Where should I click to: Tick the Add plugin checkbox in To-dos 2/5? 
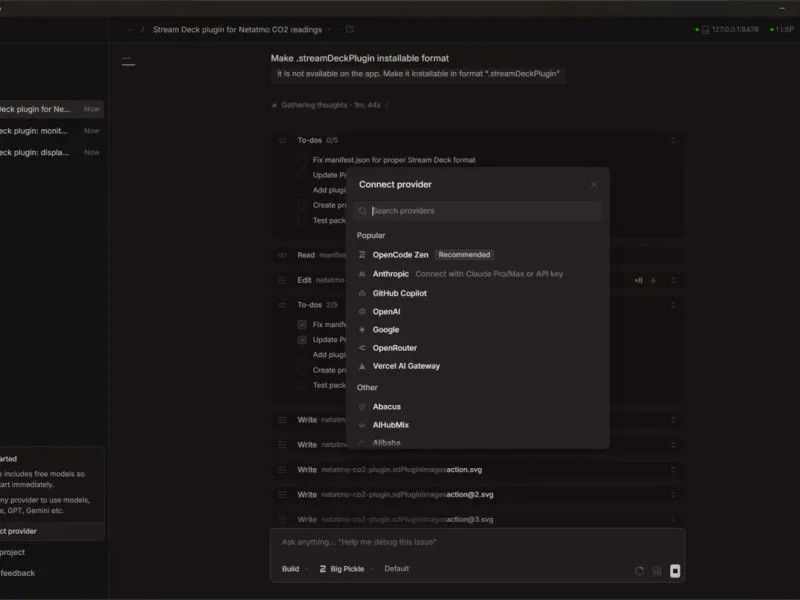(x=302, y=355)
